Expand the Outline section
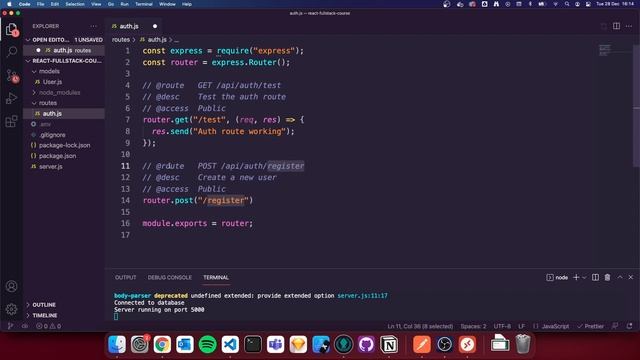 pyautogui.click(x=28, y=305)
